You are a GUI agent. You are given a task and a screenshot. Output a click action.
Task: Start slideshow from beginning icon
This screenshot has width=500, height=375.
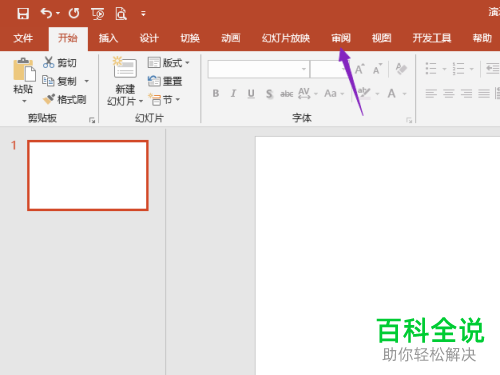[98, 14]
